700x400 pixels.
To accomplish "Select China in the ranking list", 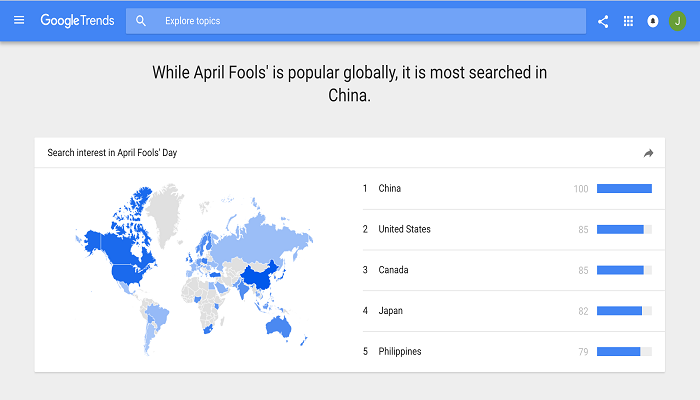I will [389, 189].
